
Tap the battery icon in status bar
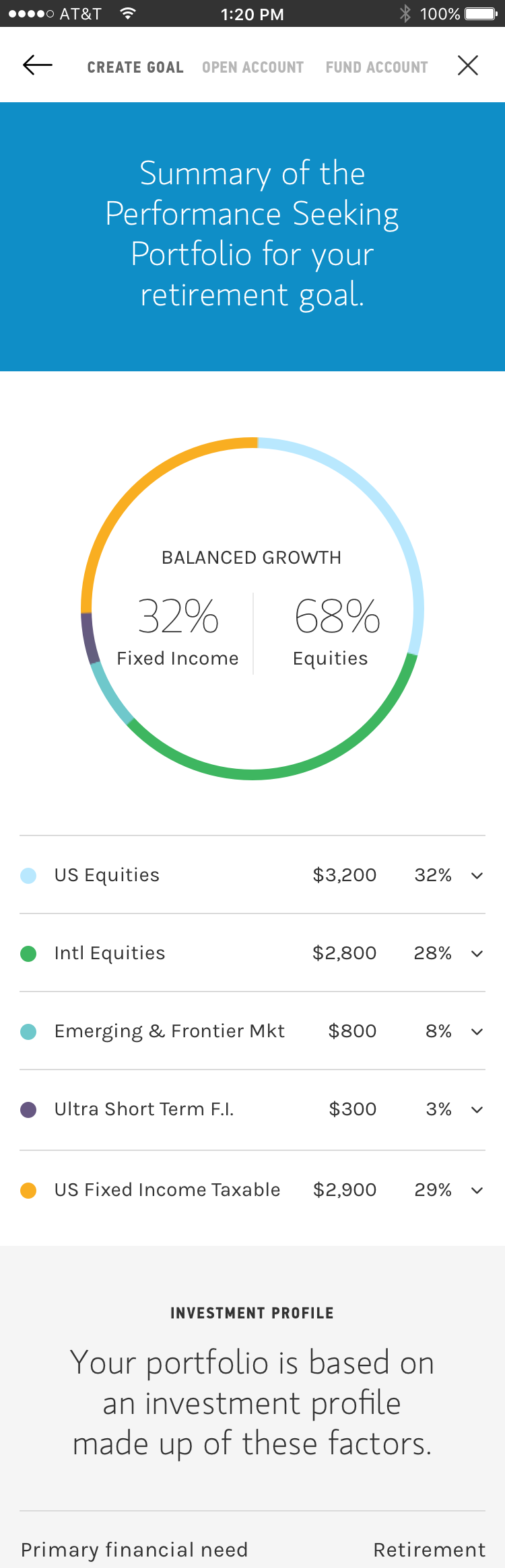point(481,13)
